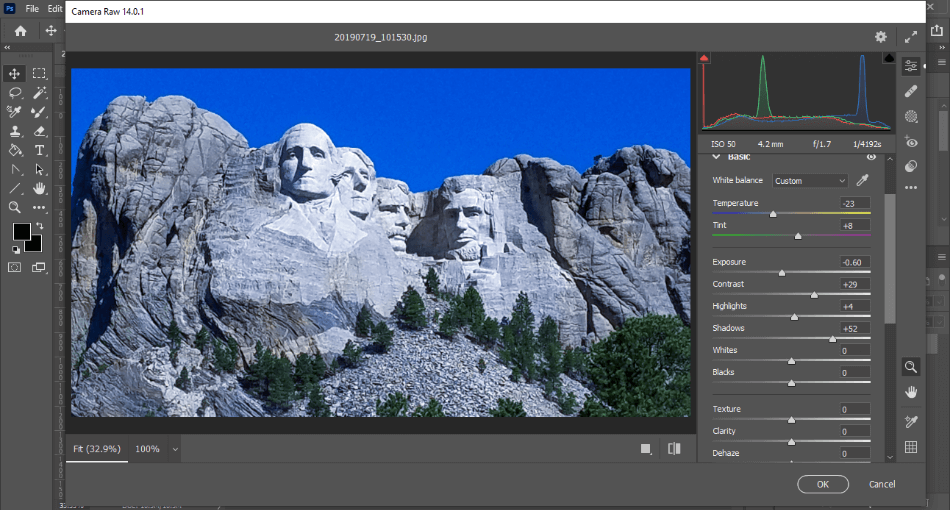Click the Photoshop Home icon
Screen dimensions: 950x510
click(x=21, y=31)
